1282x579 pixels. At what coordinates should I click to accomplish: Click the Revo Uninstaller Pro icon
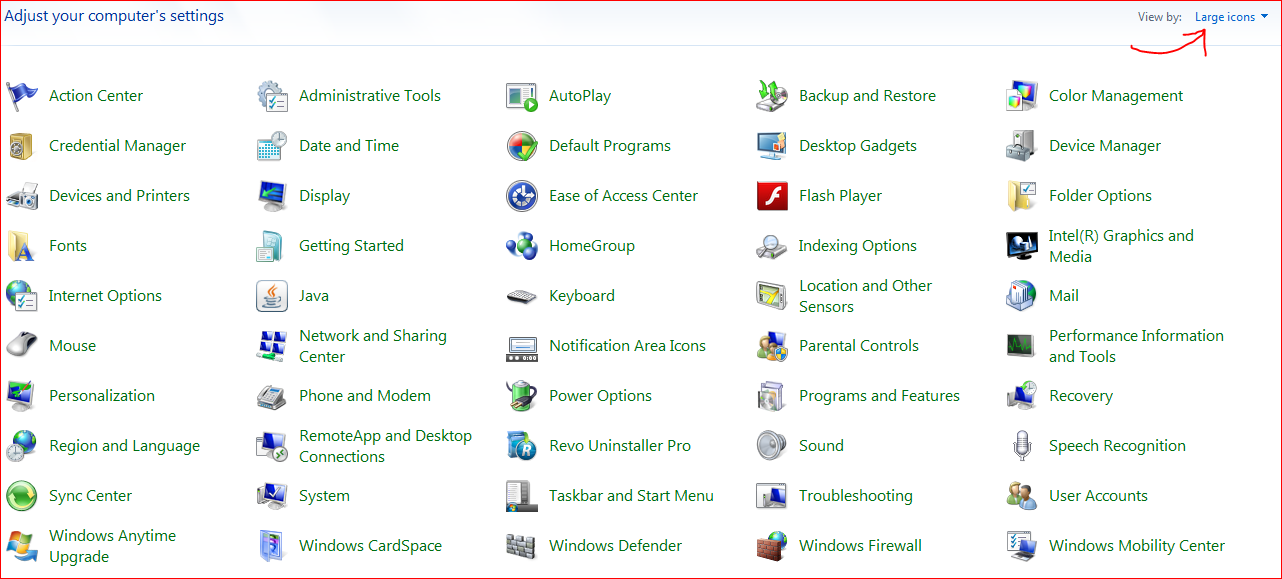pos(522,445)
